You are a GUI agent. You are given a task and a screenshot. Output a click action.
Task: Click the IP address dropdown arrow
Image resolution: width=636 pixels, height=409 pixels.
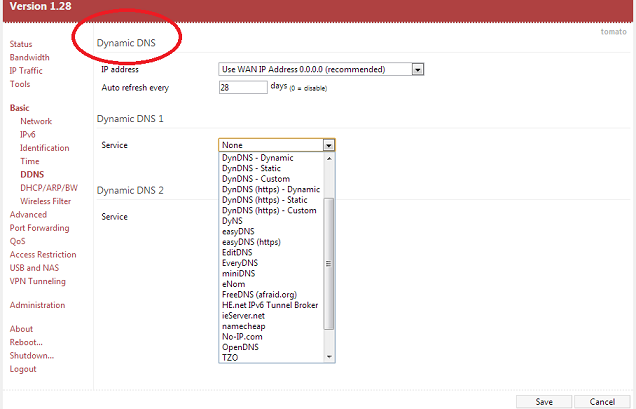[418, 70]
